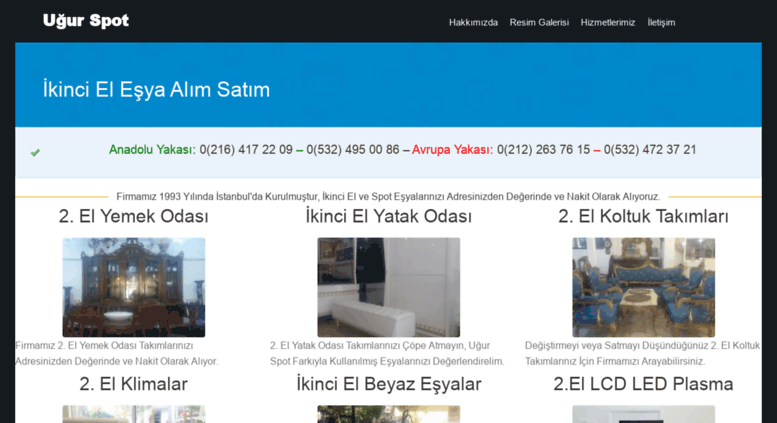Click phone number 0(212) 263 76 15
Screen dimensions: 777x423
click(x=544, y=150)
